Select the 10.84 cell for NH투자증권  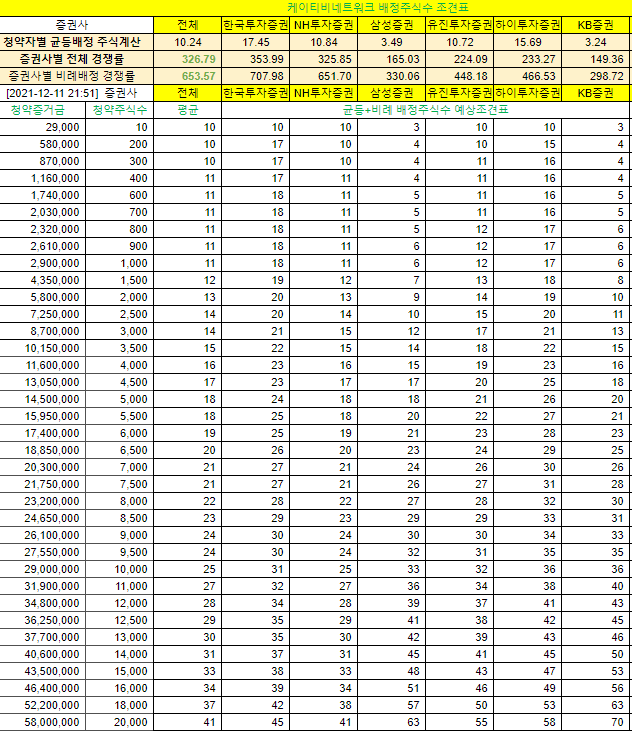[323, 42]
